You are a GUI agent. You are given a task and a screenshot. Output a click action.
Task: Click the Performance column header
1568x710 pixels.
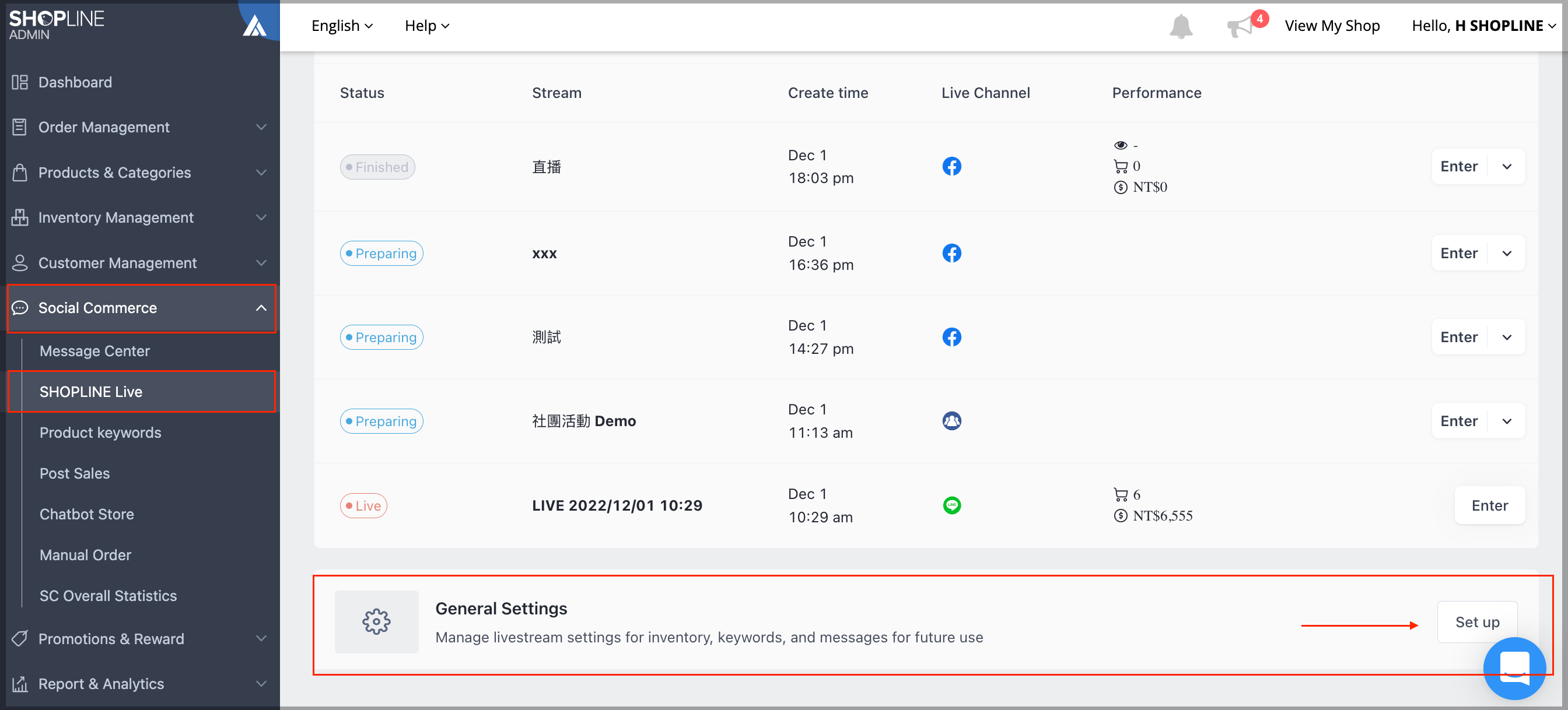tap(1157, 93)
